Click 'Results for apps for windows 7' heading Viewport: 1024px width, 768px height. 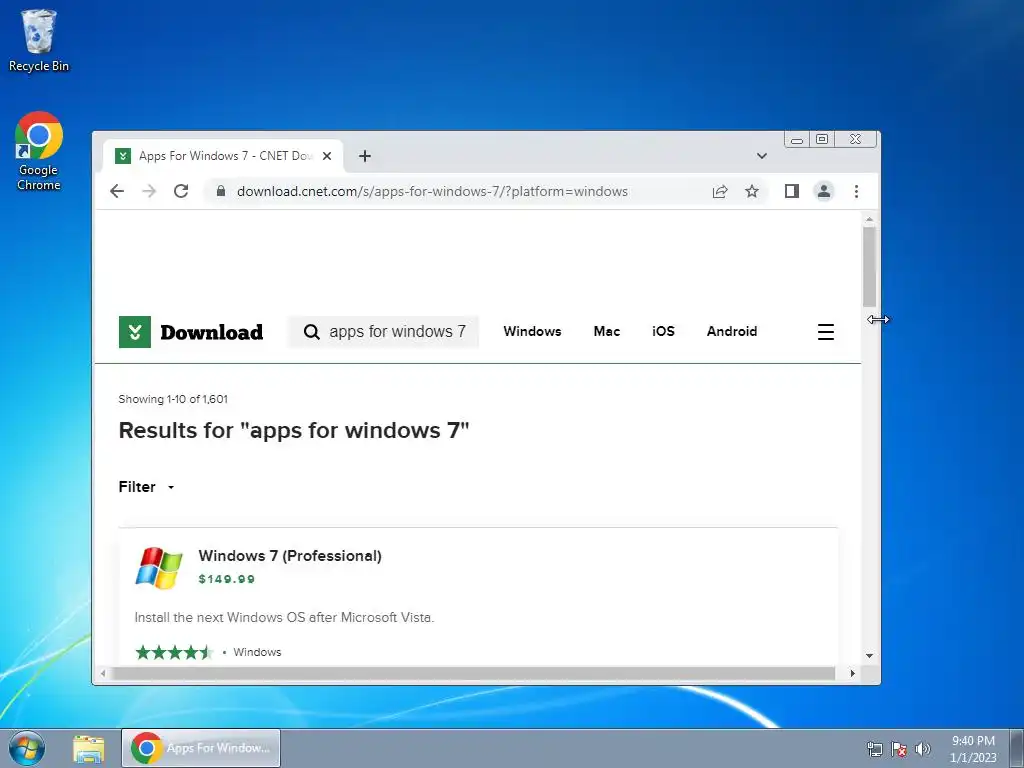coord(294,430)
